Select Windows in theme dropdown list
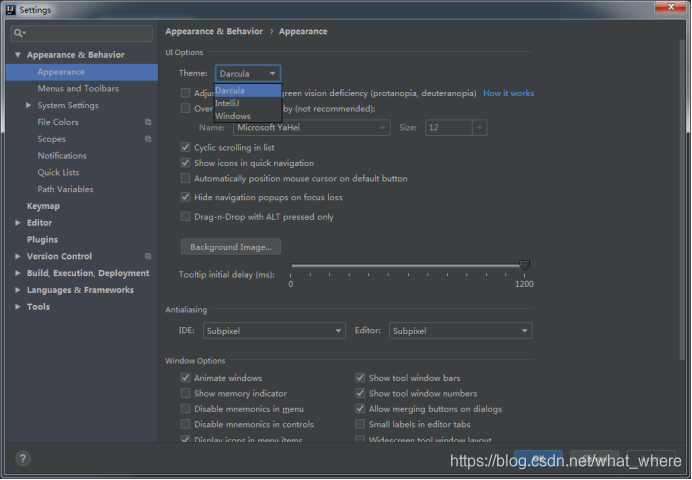692x480 pixels. click(x=248, y=116)
